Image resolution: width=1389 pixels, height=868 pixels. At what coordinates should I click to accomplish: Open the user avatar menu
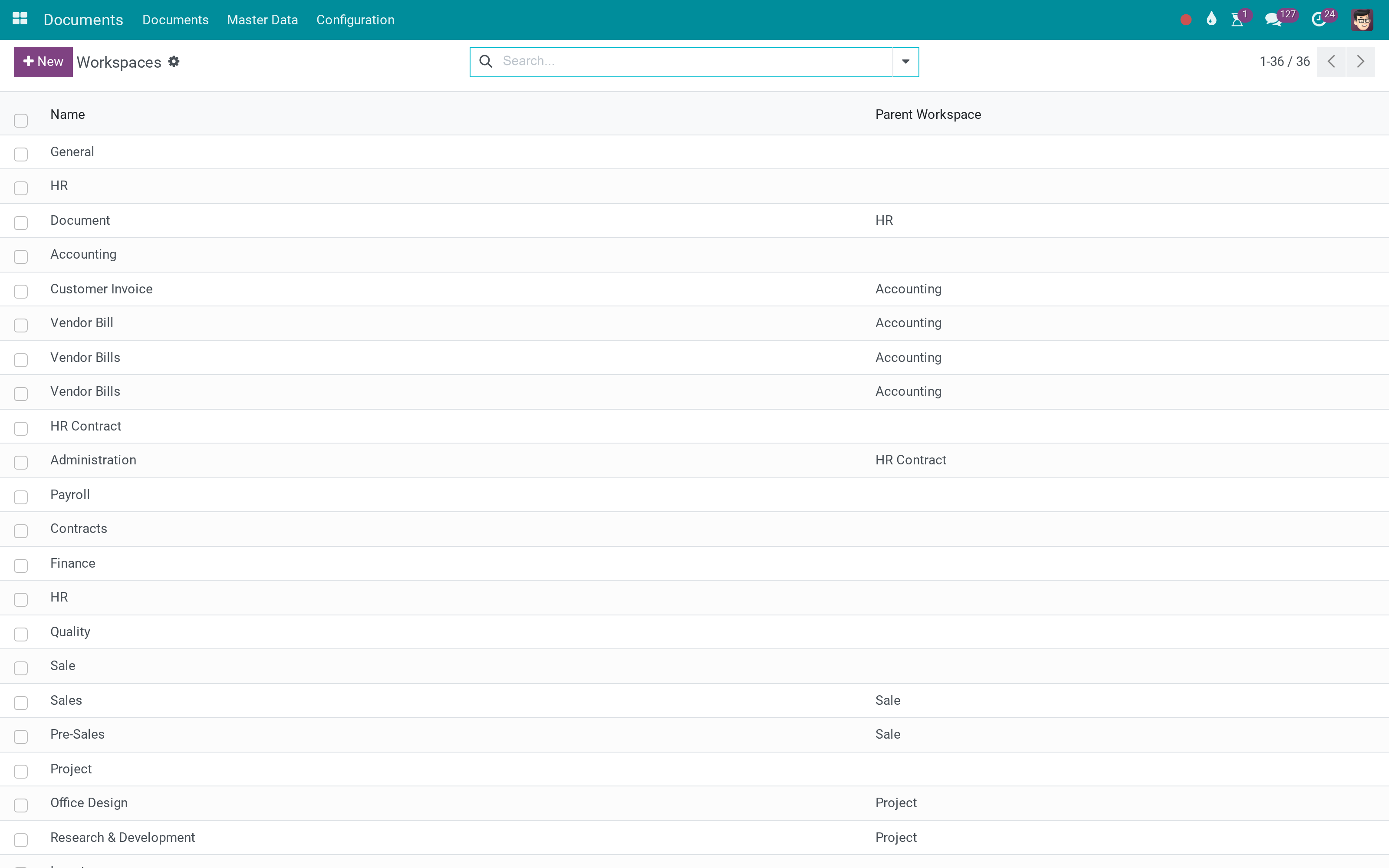click(1362, 20)
